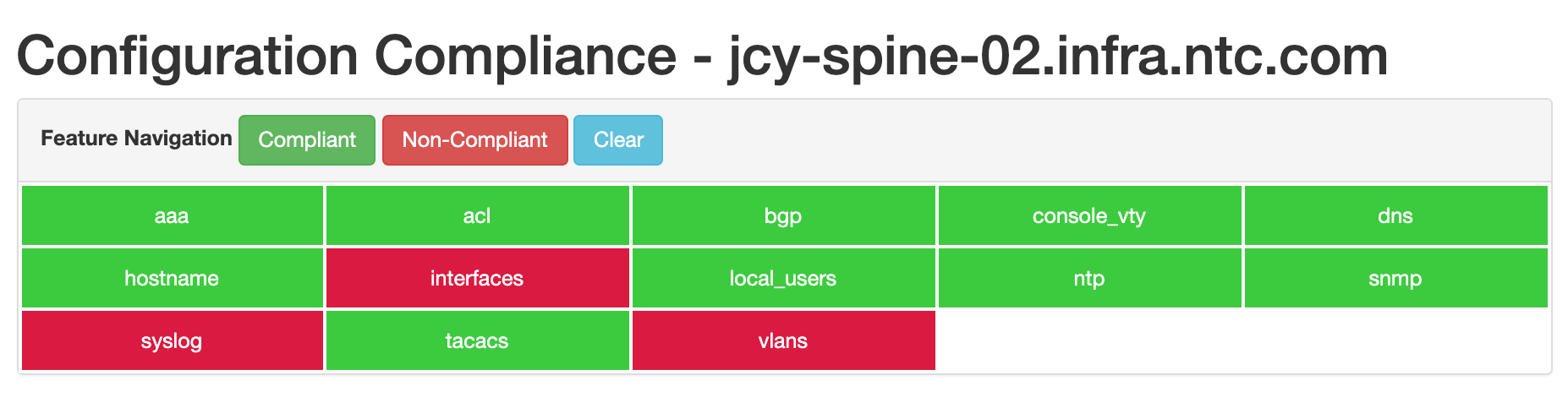View the non-compliant interfaces tile
The height and width of the screenshot is (397, 1568).
point(478,278)
